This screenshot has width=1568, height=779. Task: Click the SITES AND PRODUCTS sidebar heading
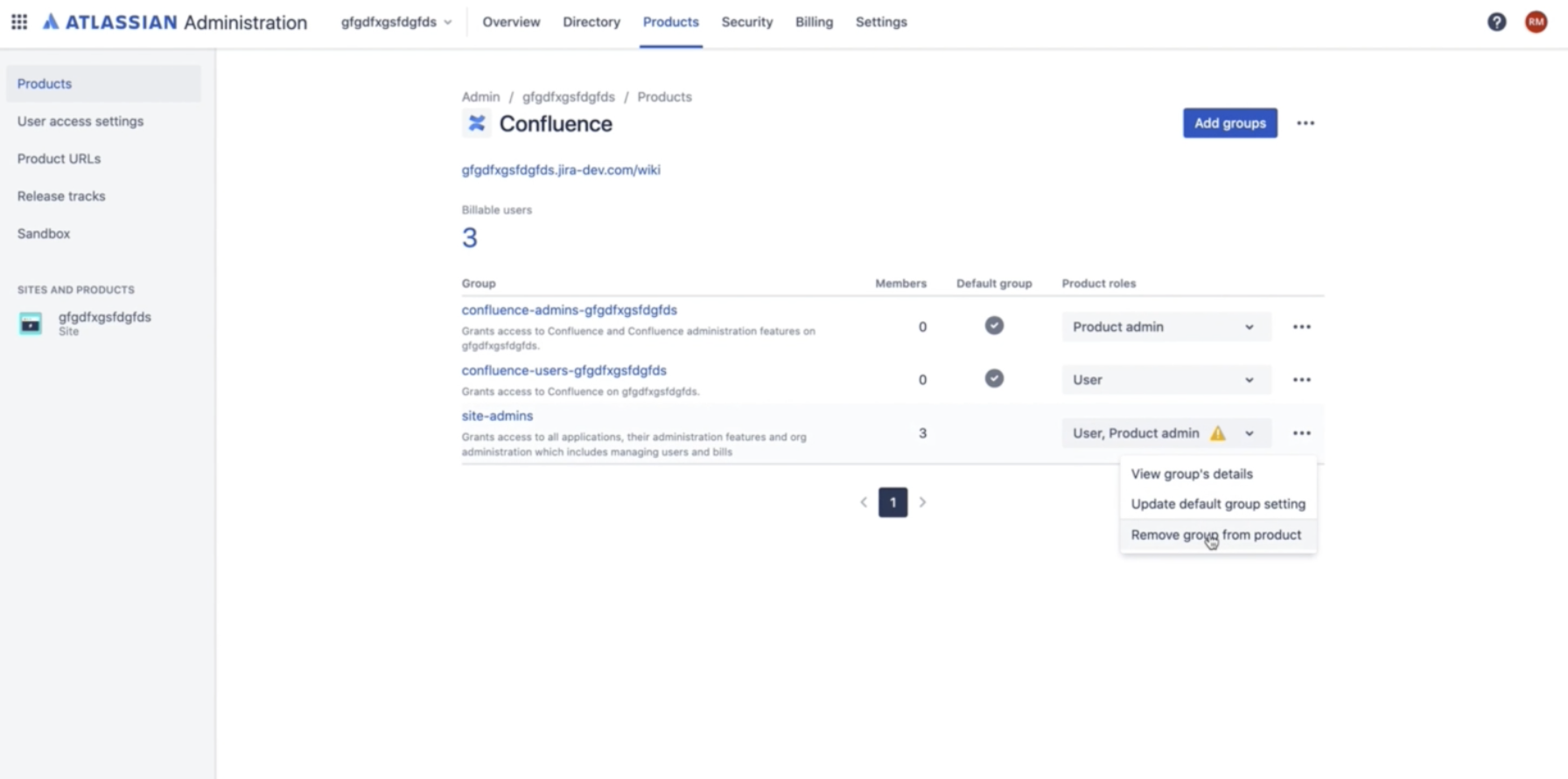click(76, 290)
